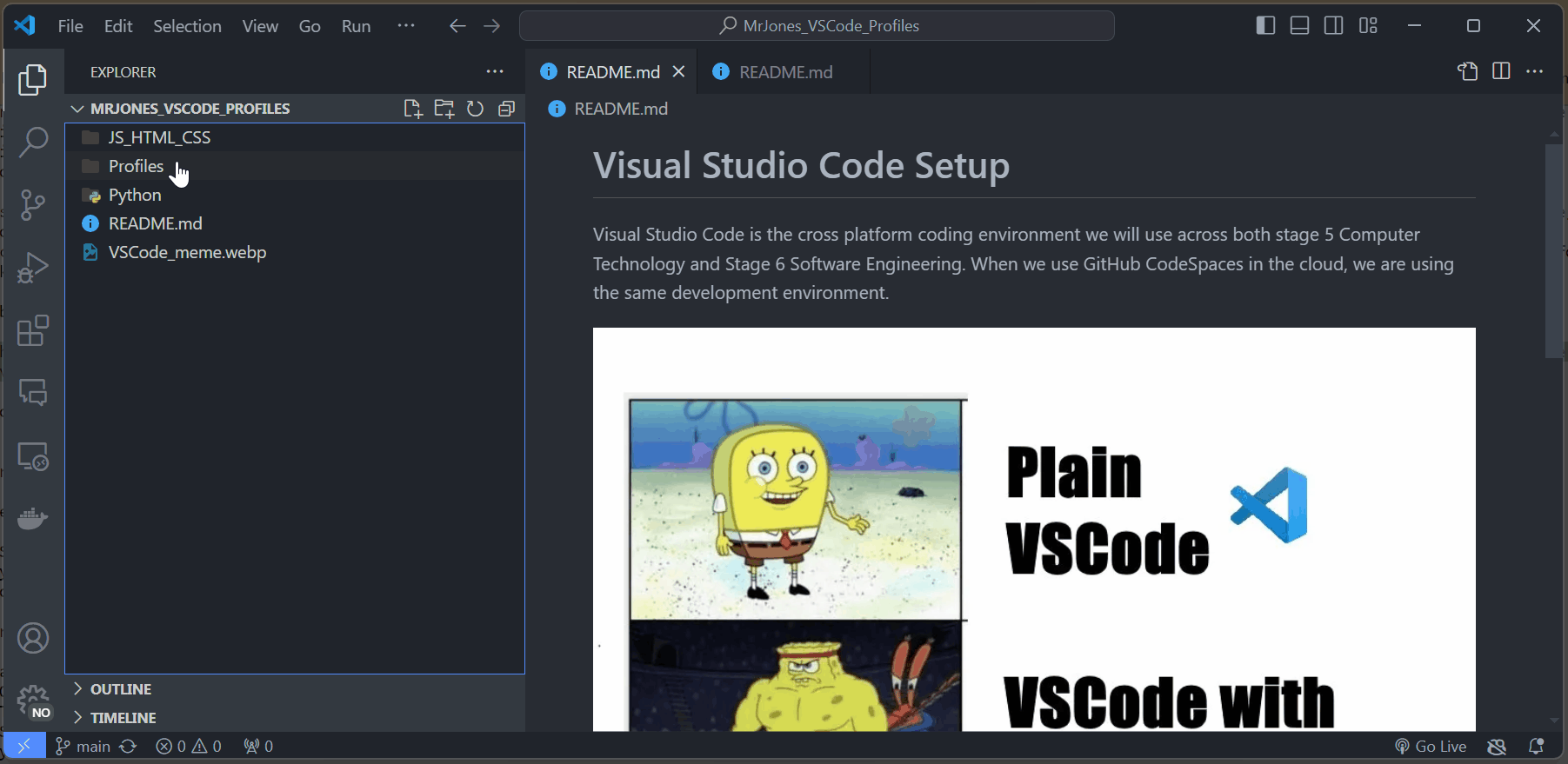Switch to the second README.md tab
This screenshot has height=764, width=1568.
pyautogui.click(x=784, y=72)
